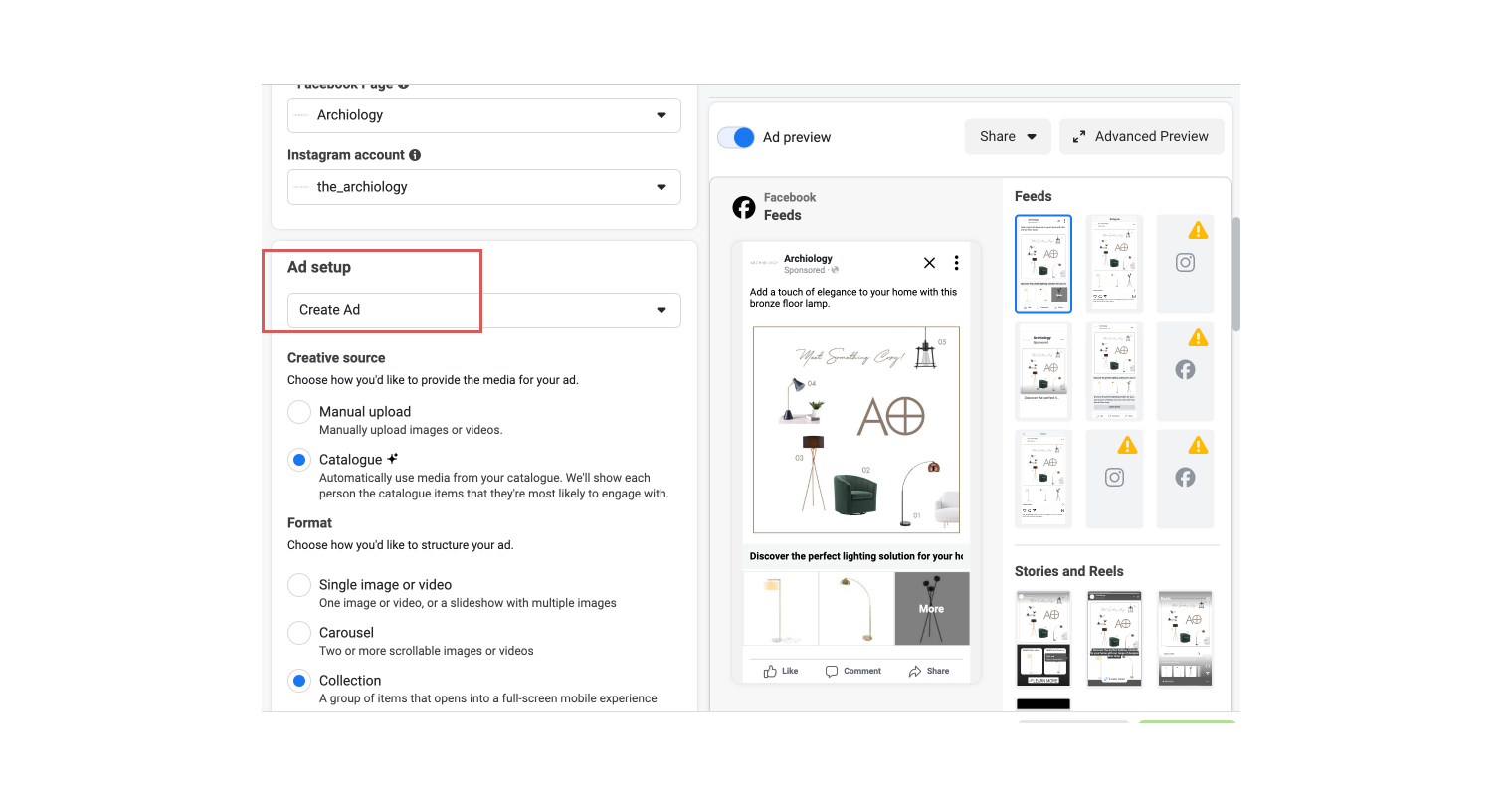
Task: Open the ad options three-dot menu
Action: (x=956, y=262)
